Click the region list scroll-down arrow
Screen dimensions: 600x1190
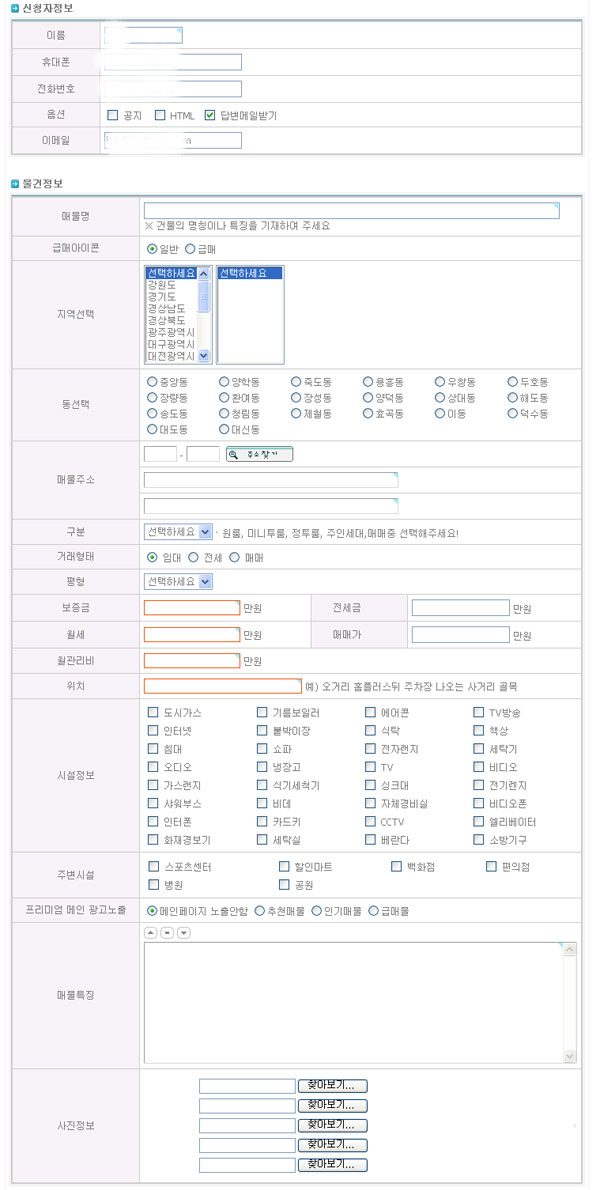[x=203, y=355]
